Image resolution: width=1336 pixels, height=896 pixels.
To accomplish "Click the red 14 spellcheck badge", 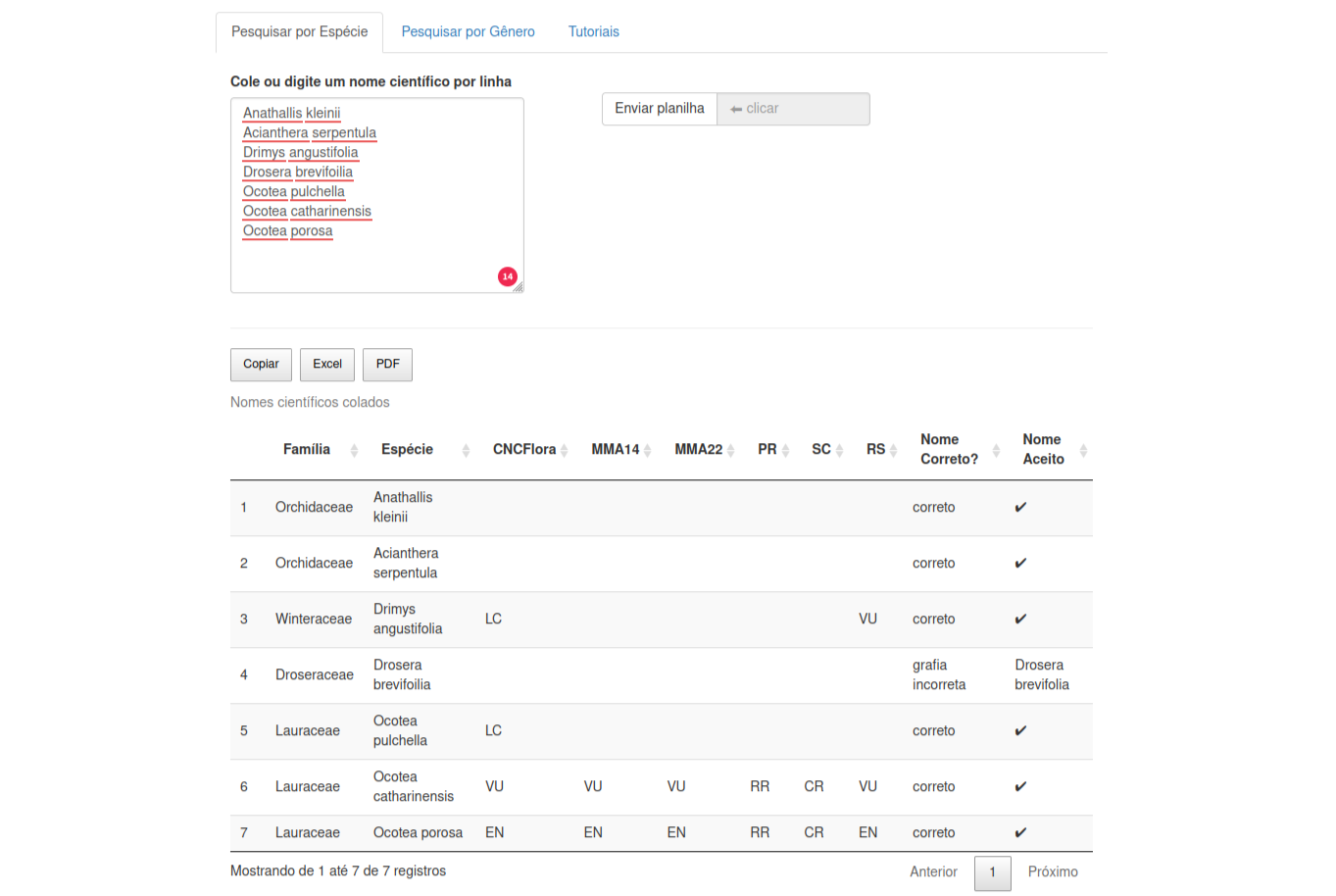I will pyautogui.click(x=507, y=276).
